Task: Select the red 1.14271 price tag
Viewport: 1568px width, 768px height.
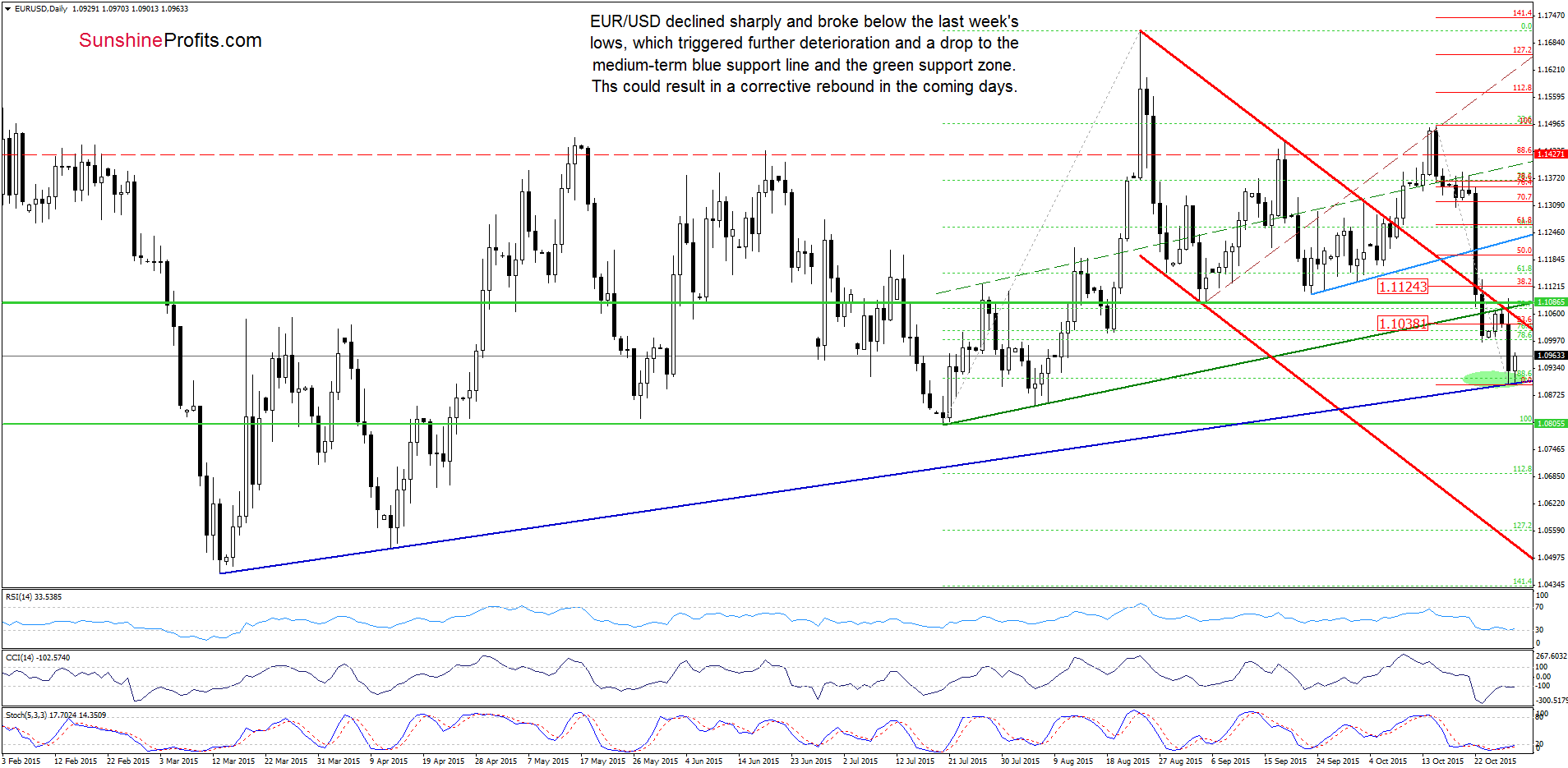Action: click(1552, 154)
